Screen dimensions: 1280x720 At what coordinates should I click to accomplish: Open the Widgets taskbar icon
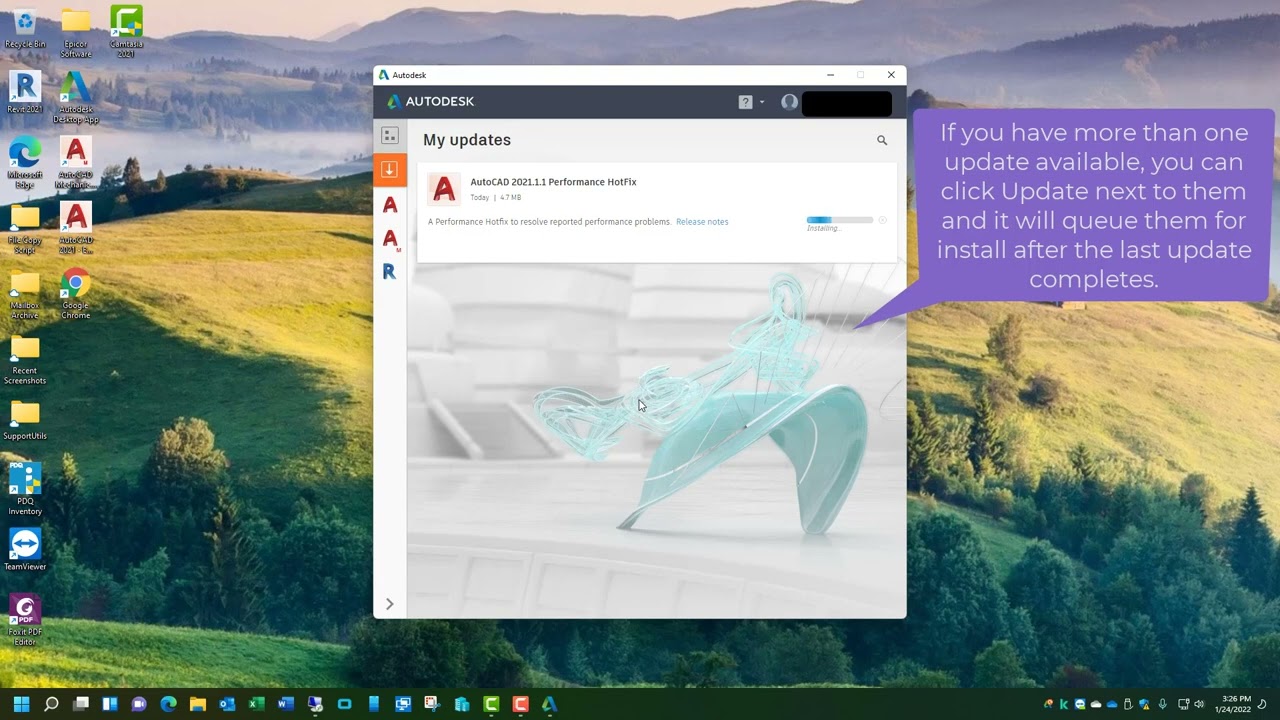pyautogui.click(x=110, y=704)
